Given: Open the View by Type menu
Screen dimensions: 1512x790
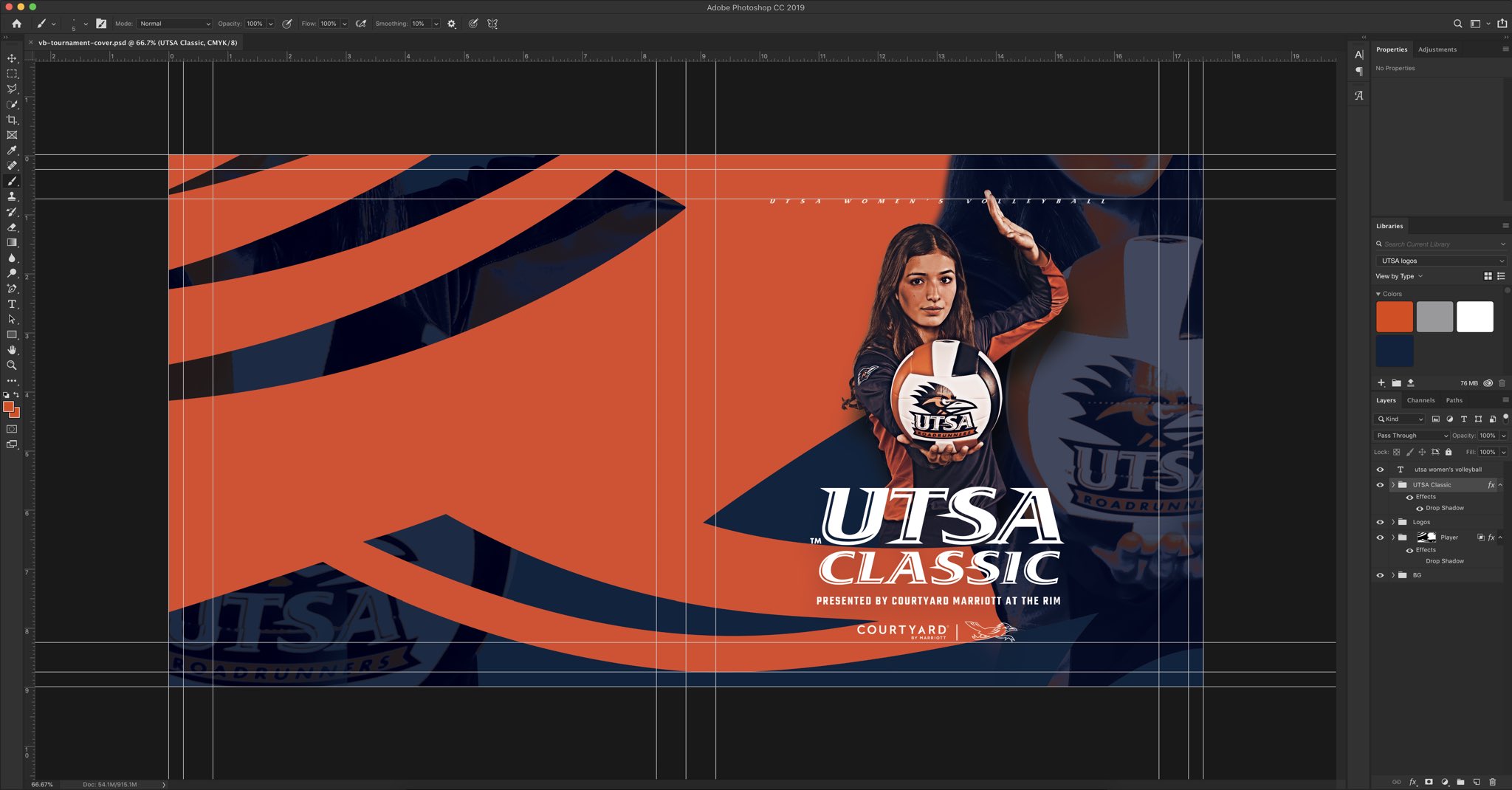Looking at the screenshot, I should [1399, 276].
